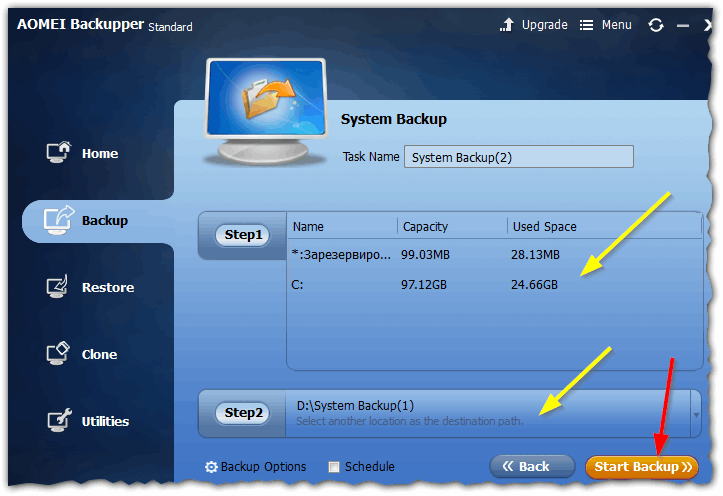Open the Menu list icon
Viewport: 723px width, 496px height.
pyautogui.click(x=587, y=25)
